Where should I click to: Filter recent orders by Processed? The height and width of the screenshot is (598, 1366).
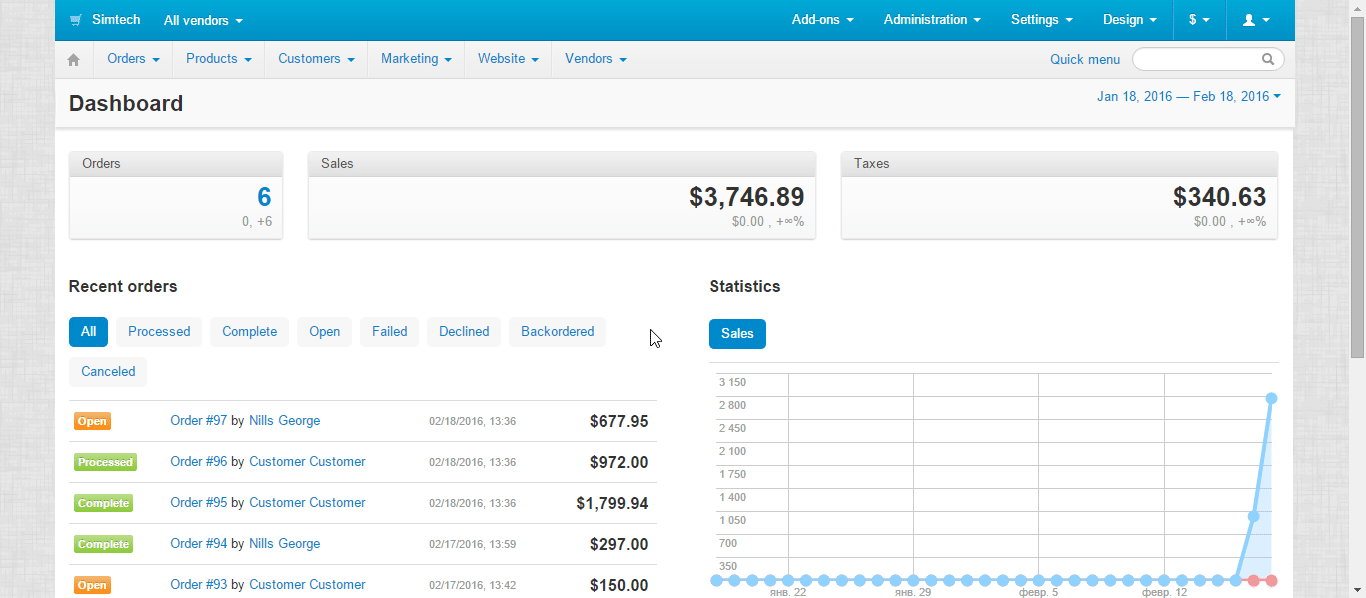coord(159,332)
